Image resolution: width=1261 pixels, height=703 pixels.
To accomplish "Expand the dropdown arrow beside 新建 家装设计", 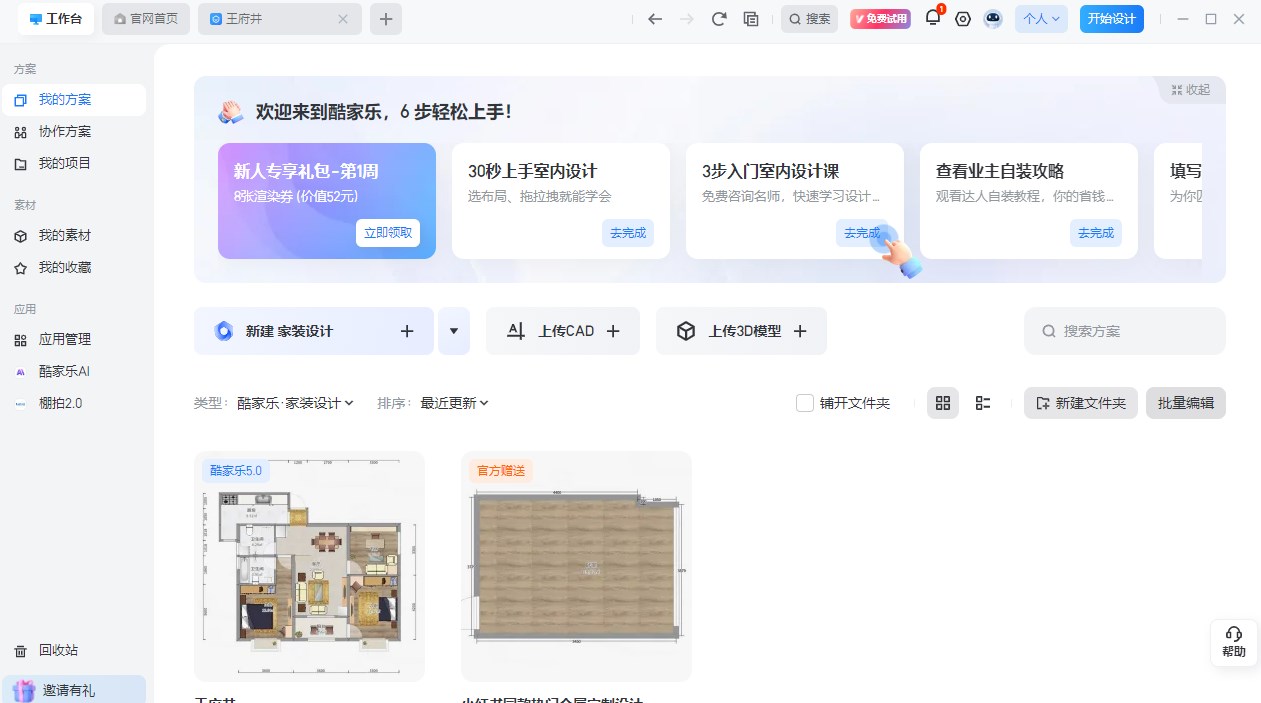I will point(454,331).
